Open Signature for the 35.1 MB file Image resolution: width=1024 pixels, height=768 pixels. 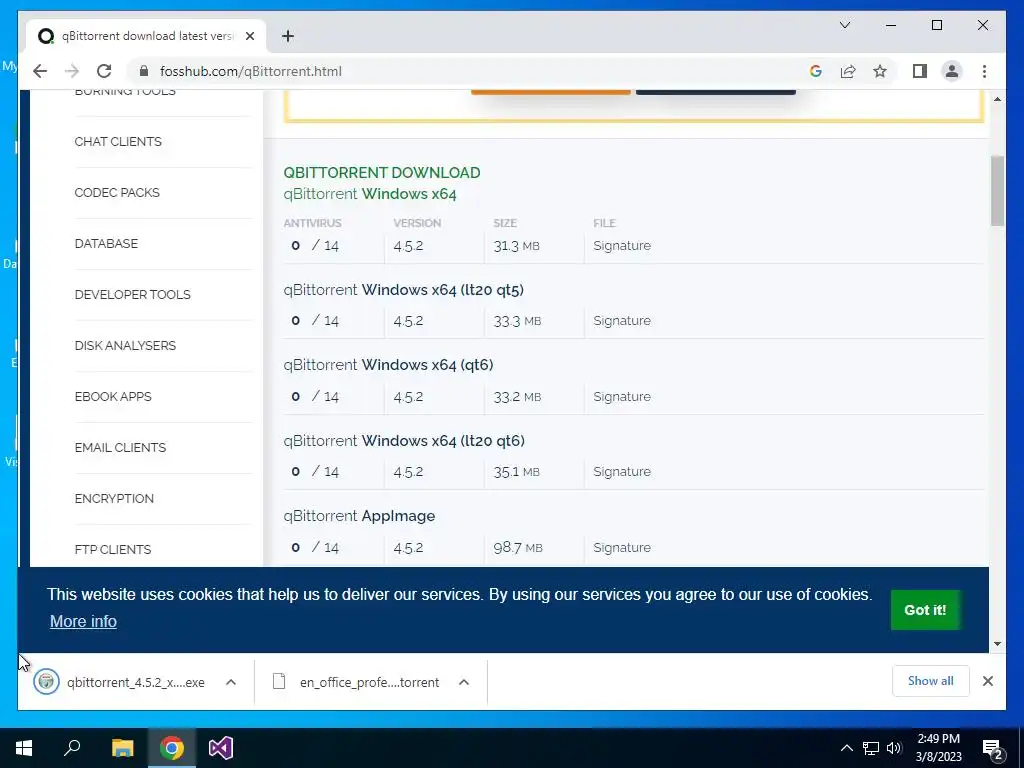622,472
